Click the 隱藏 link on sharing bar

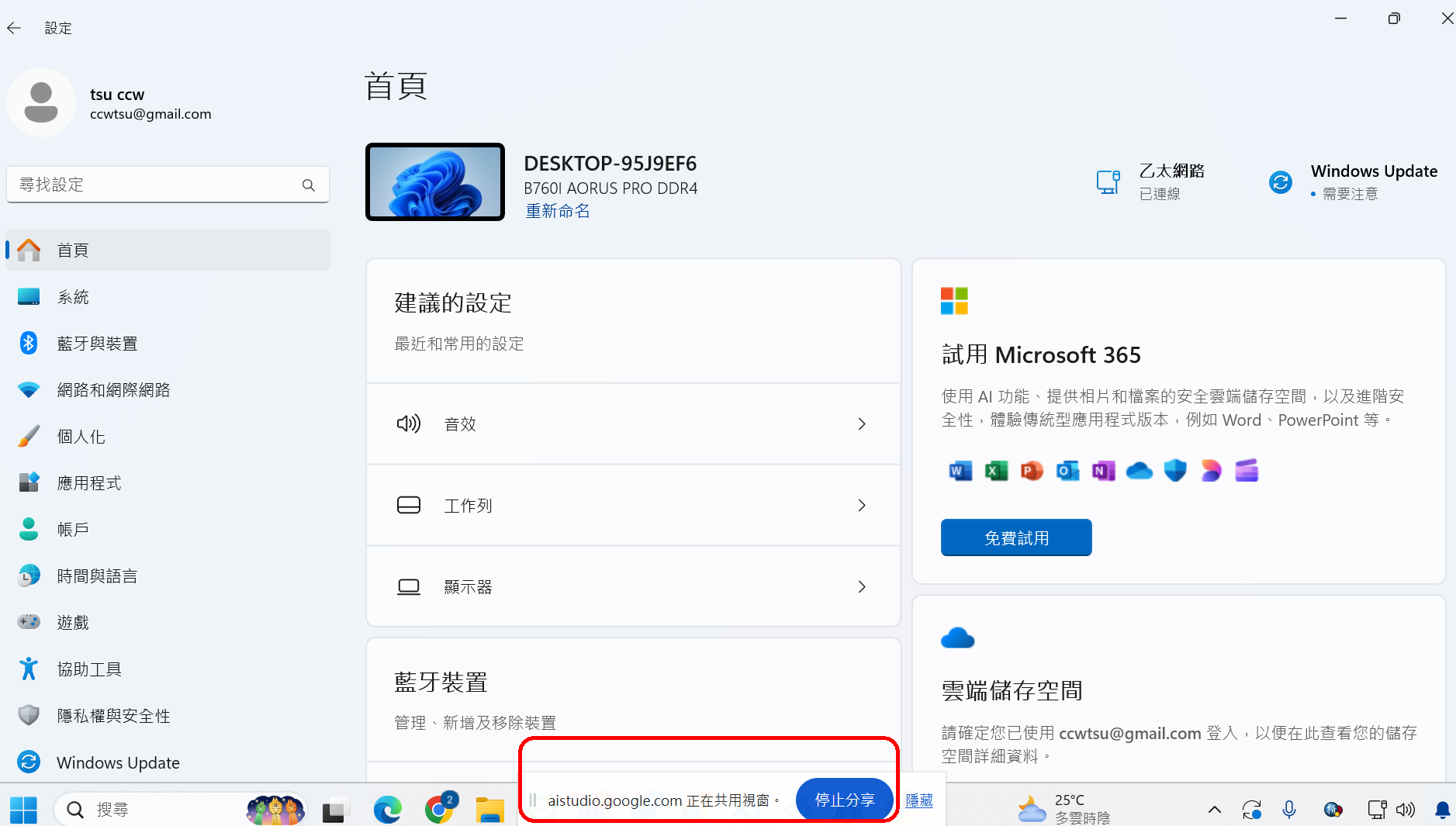919,800
